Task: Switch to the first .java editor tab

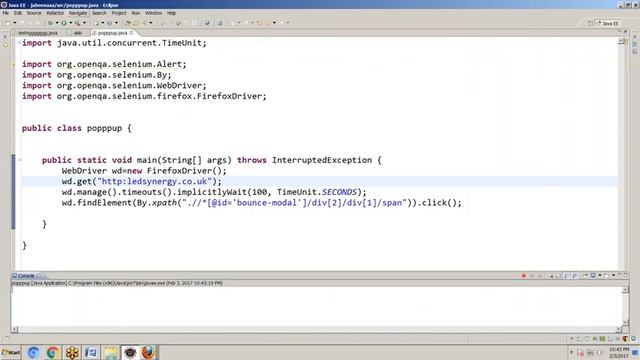Action: coord(38,33)
